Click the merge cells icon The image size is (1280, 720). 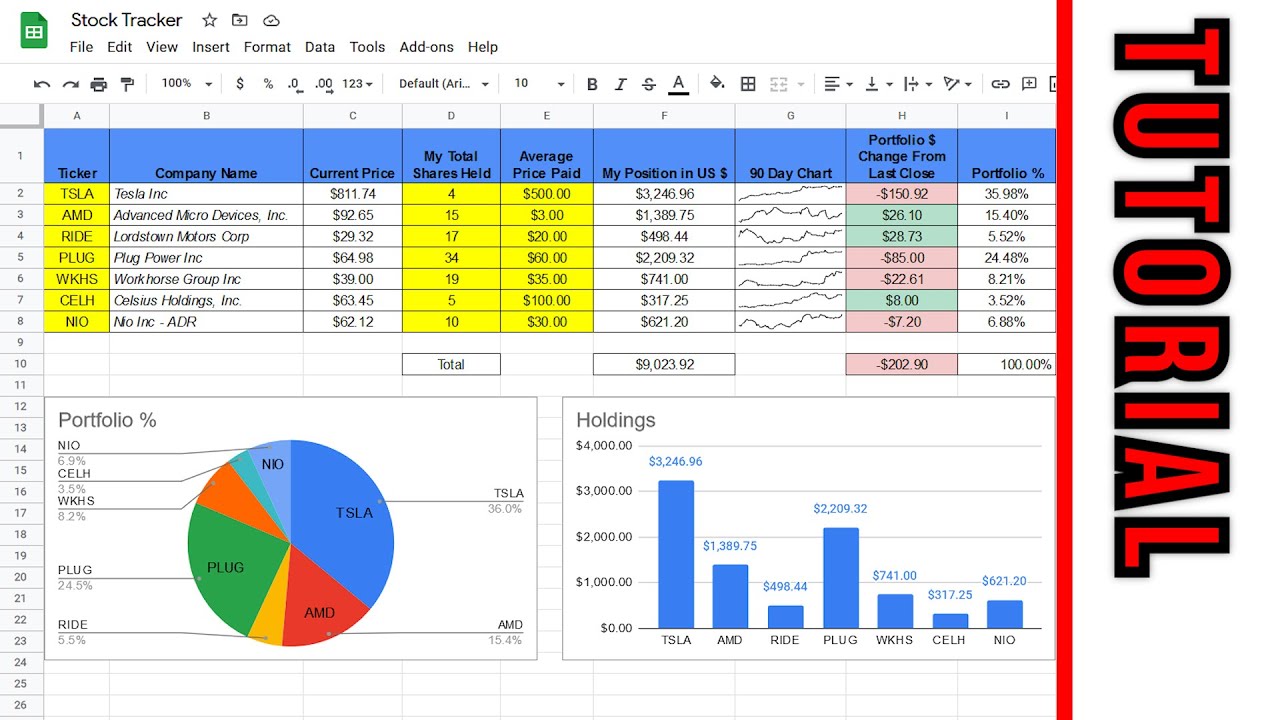(777, 84)
